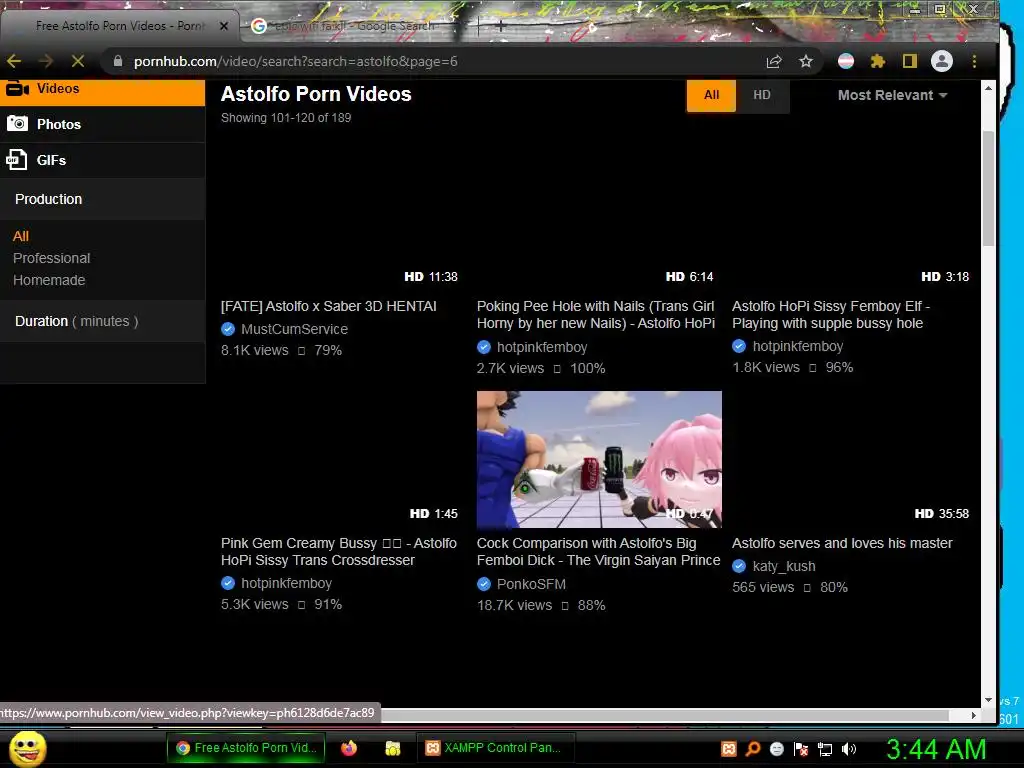Click the round white tray icon
Screen dimensions: 1024x768
pyautogui.click(x=777, y=749)
